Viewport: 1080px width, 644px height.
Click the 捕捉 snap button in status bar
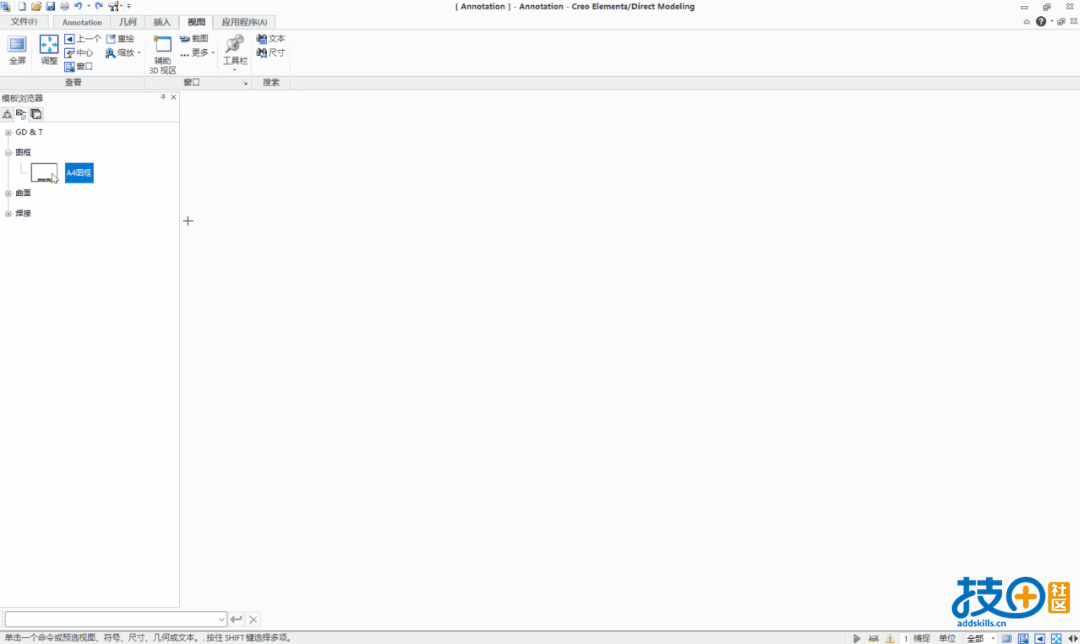922,638
